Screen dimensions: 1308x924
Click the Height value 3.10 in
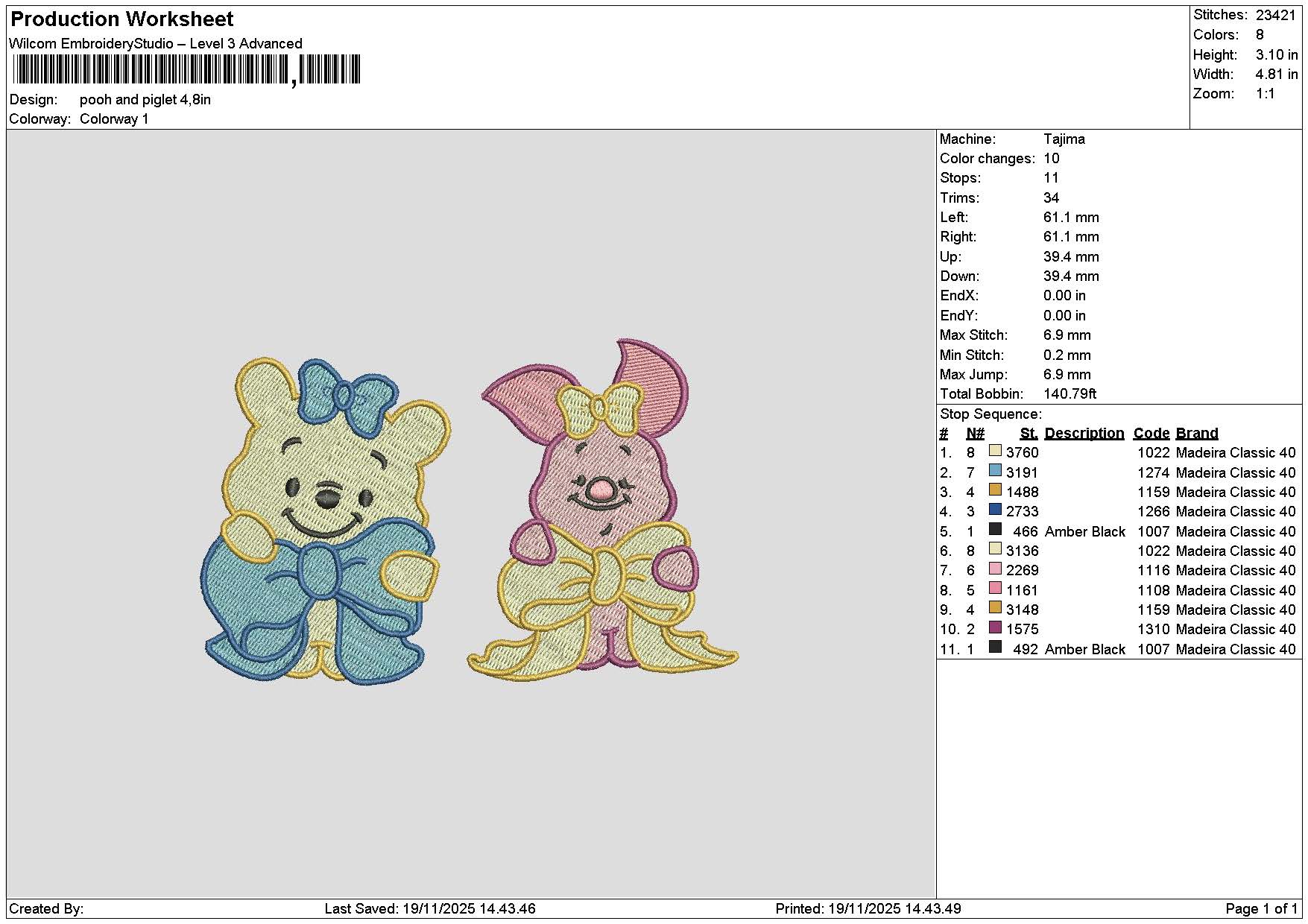pyautogui.click(x=1277, y=54)
